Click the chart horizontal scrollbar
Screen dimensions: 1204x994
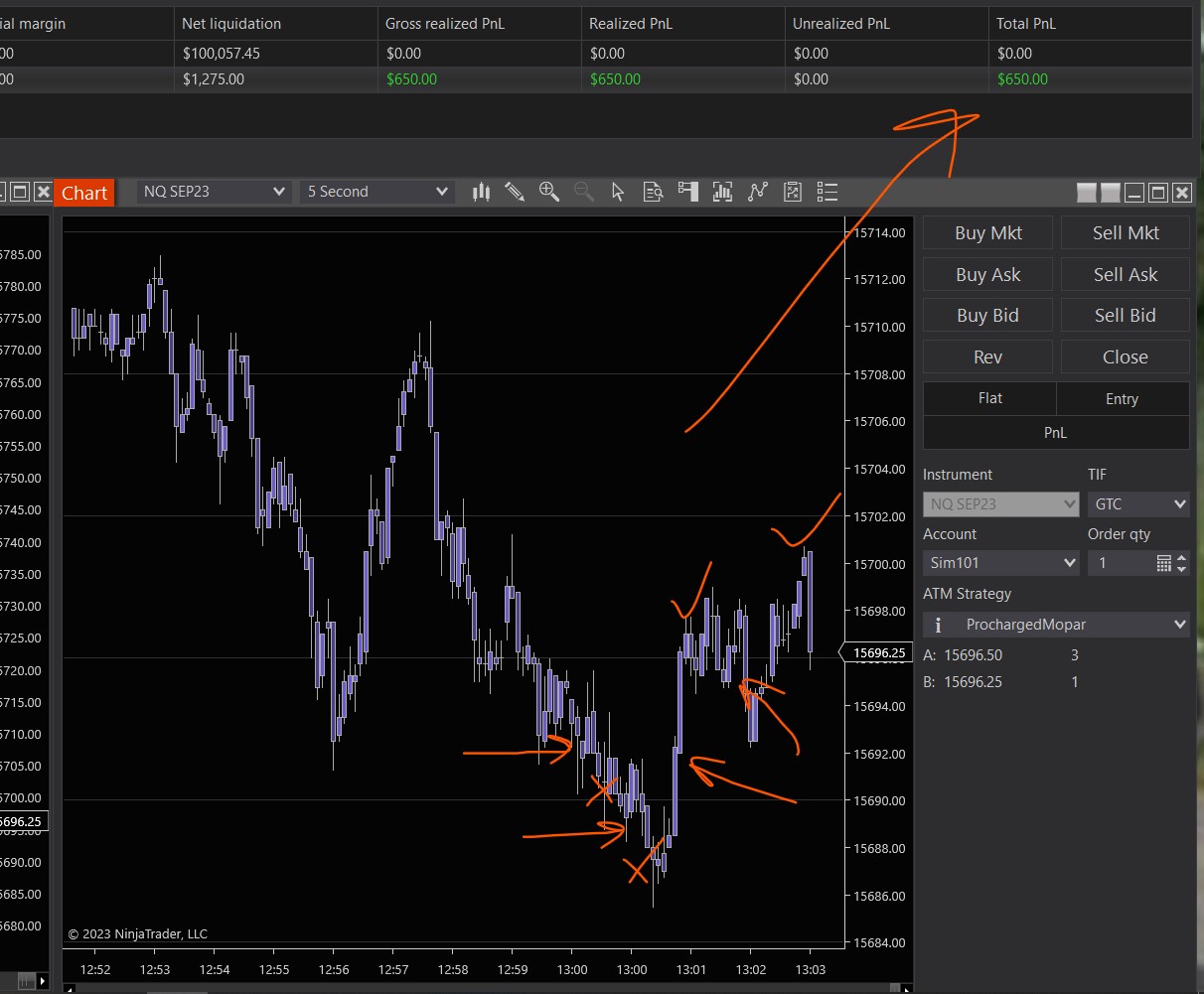tap(487, 988)
